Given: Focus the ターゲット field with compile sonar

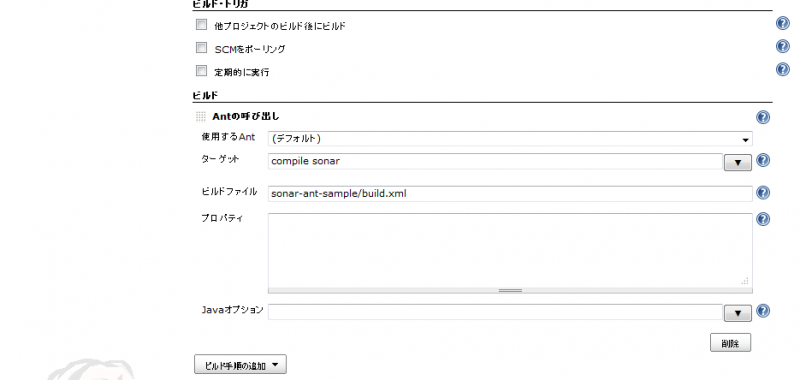Looking at the screenshot, I should tap(495, 161).
